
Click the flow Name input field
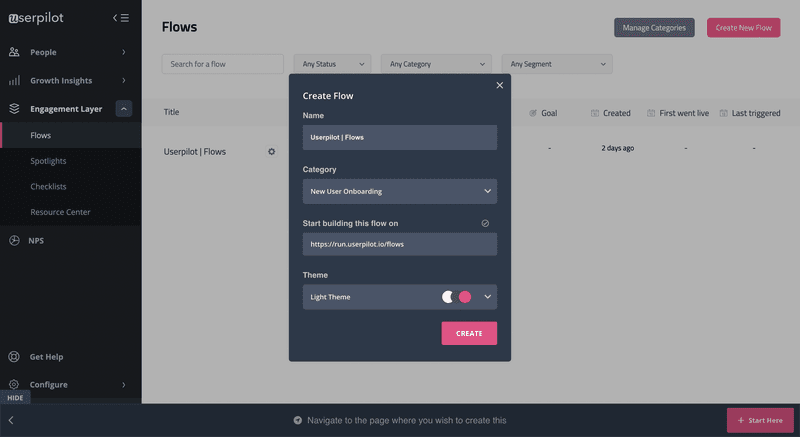pyautogui.click(x=399, y=138)
